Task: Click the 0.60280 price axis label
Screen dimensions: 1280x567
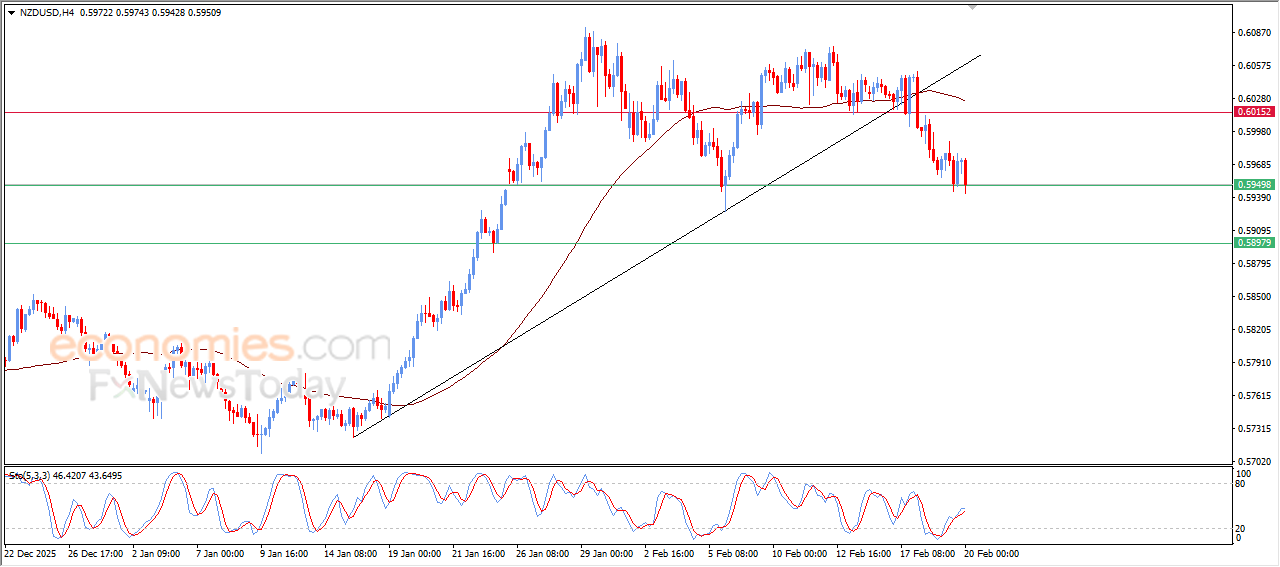Action: [1254, 99]
